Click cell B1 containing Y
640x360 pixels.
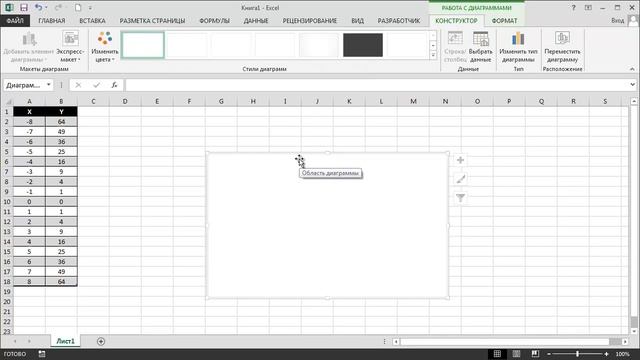(x=61, y=112)
